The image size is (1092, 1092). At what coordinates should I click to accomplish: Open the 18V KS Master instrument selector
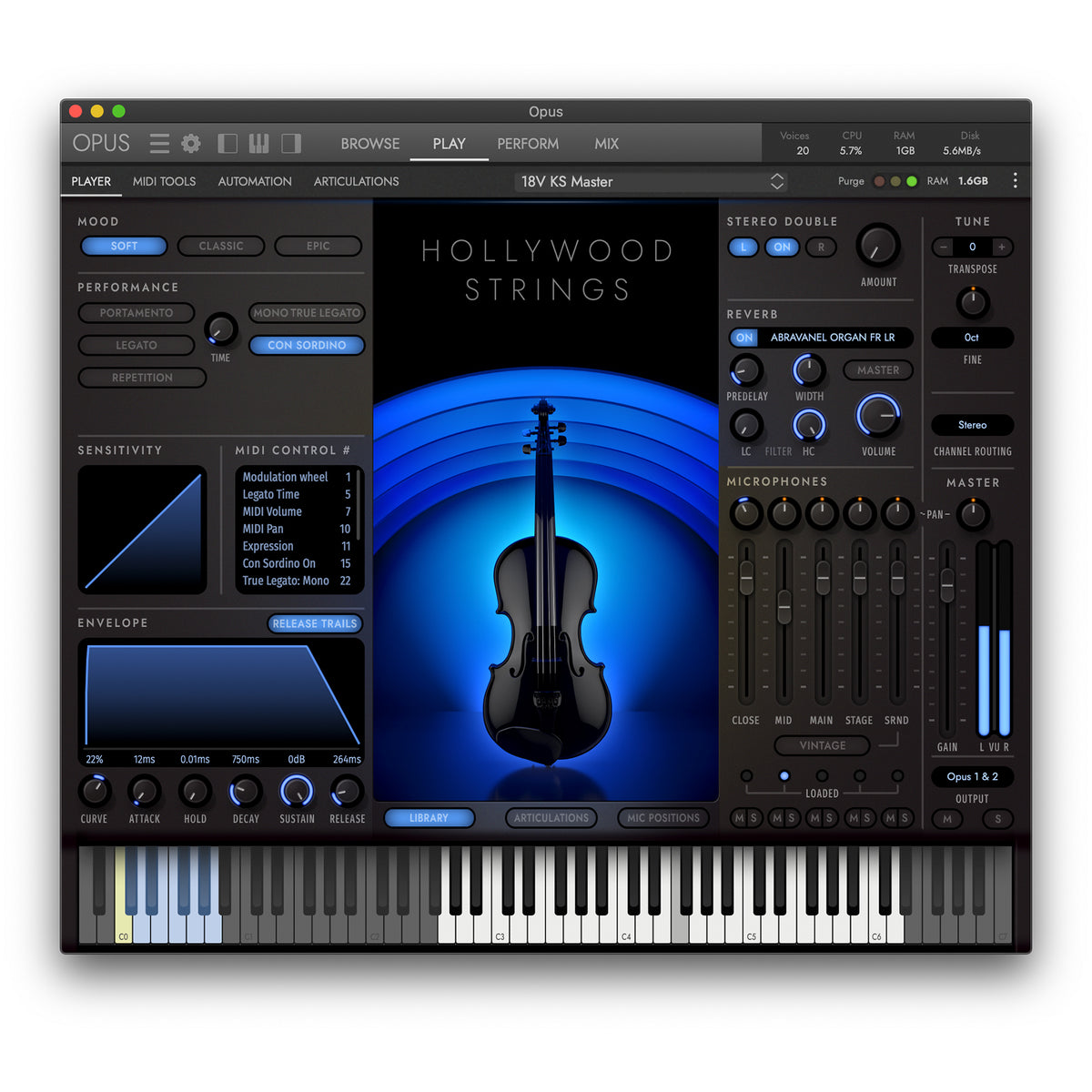click(652, 182)
